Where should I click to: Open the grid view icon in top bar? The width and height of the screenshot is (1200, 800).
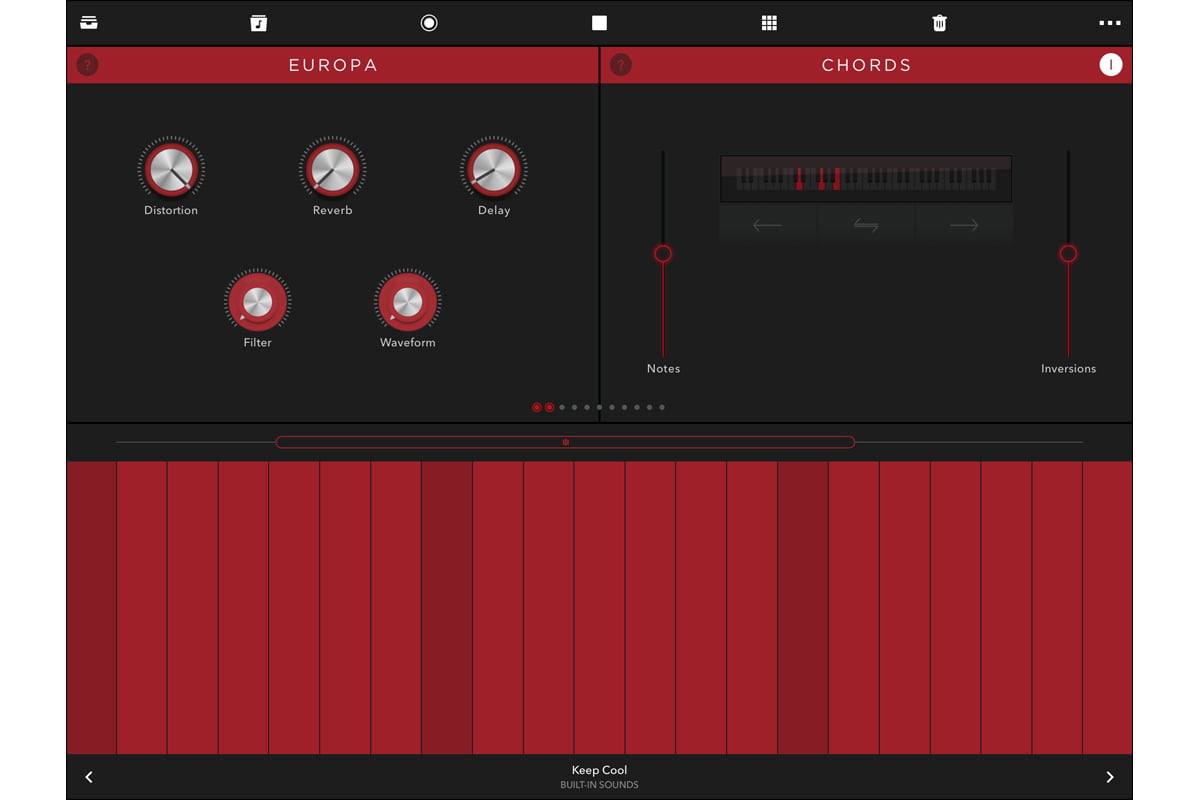tap(769, 23)
